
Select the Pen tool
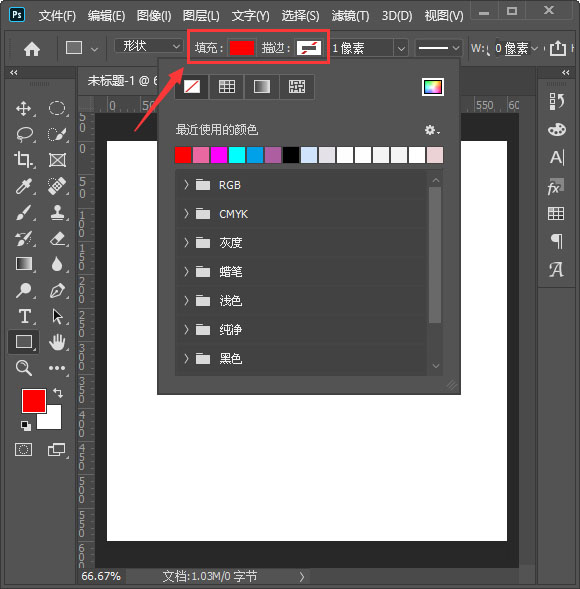pos(57,290)
